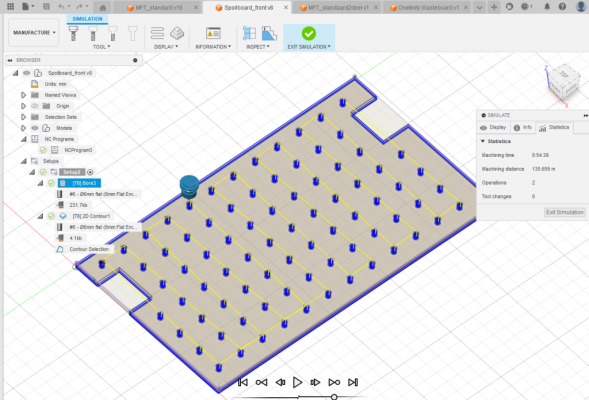Open the notifications bell icon
The image size is (589, 400).
[547, 6]
